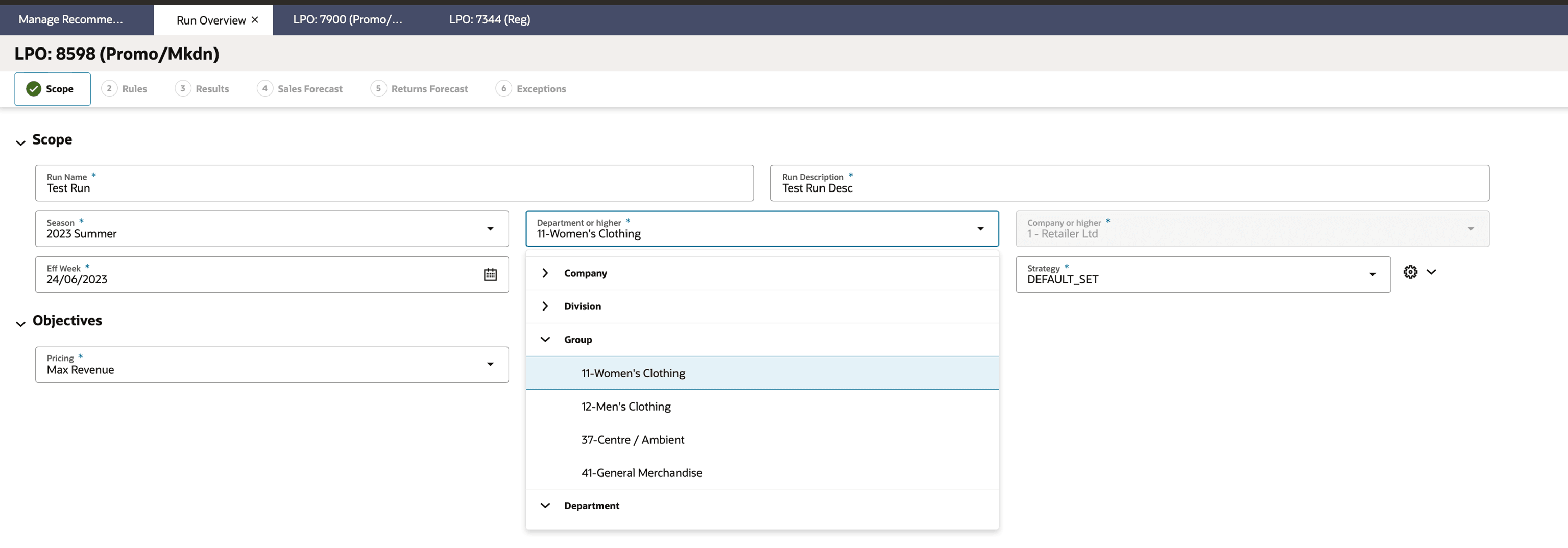This screenshot has height=548, width=1568.
Task: Open the Pricing objective dropdown
Action: [x=491, y=364]
